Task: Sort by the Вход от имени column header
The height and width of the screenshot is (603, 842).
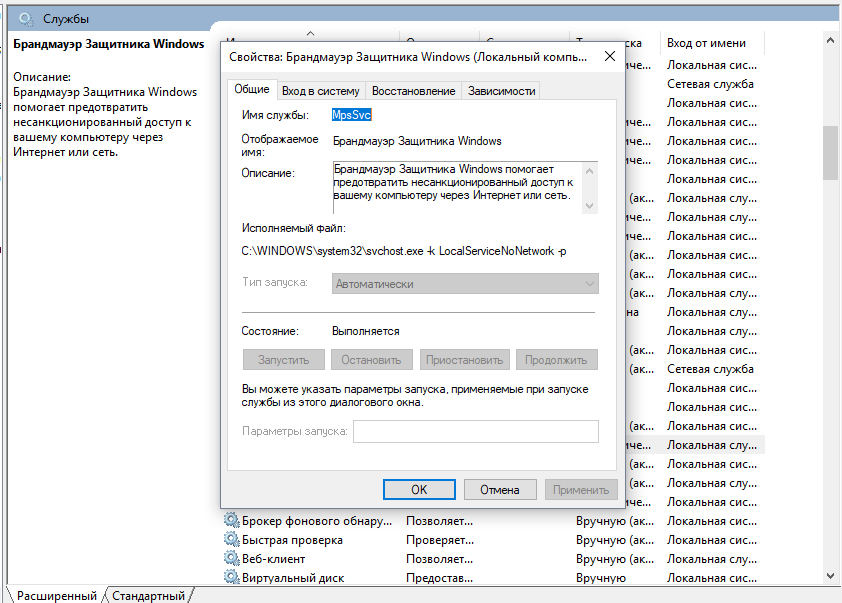Action: (711, 43)
